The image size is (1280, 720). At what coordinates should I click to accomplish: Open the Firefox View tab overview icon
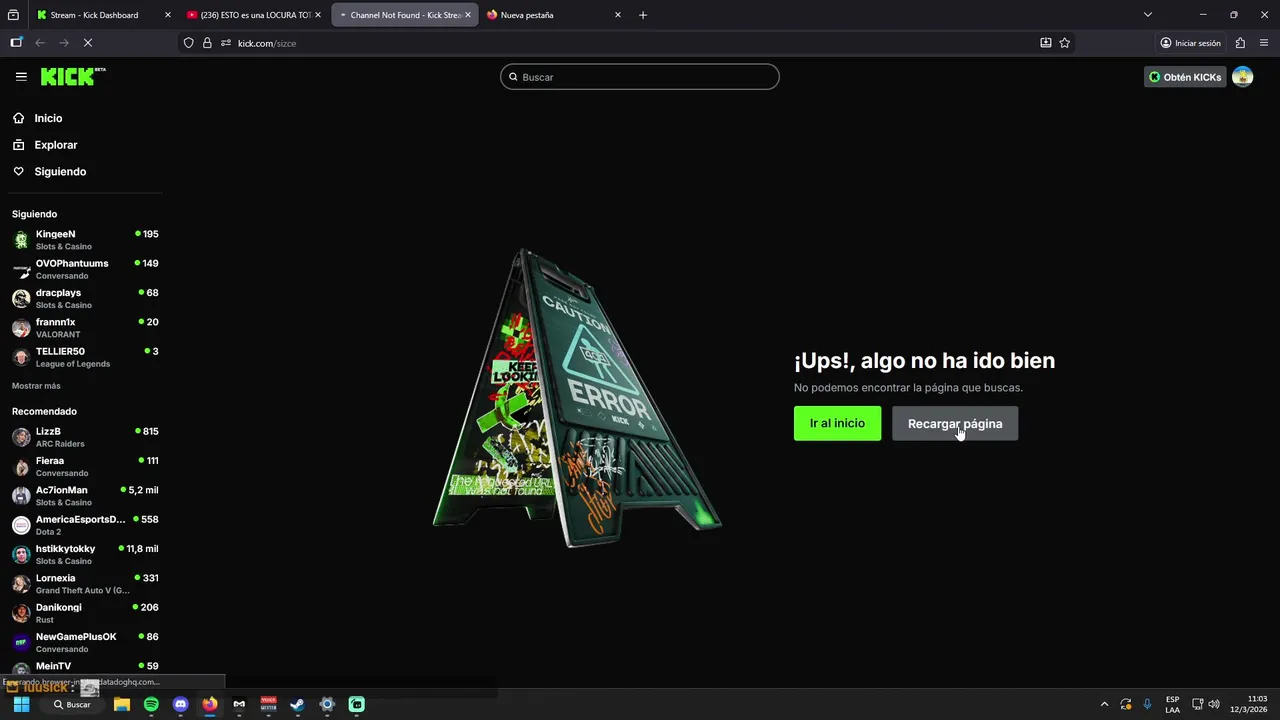point(13,15)
